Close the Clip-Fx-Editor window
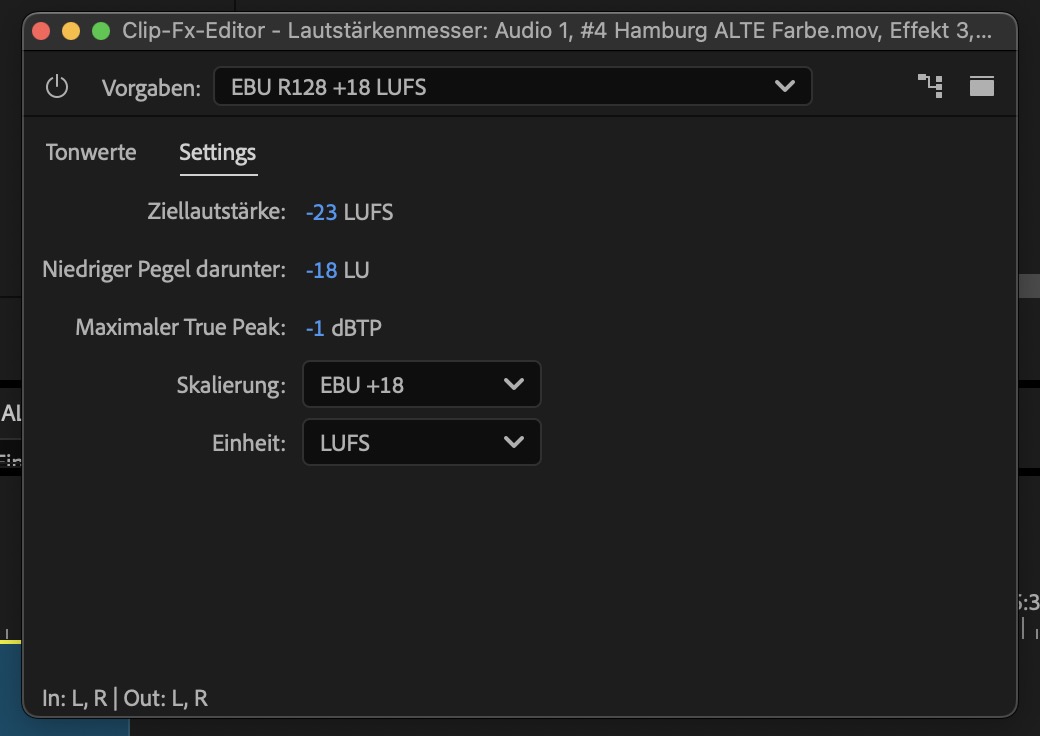The width and height of the screenshot is (1040, 736). tap(41, 31)
